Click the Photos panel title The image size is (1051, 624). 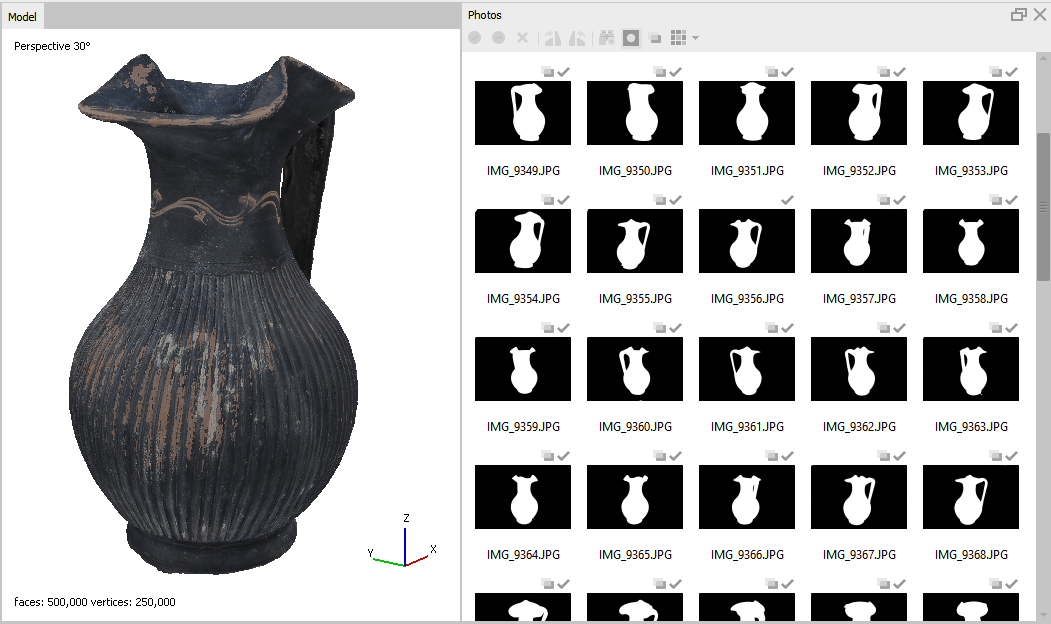tap(485, 15)
